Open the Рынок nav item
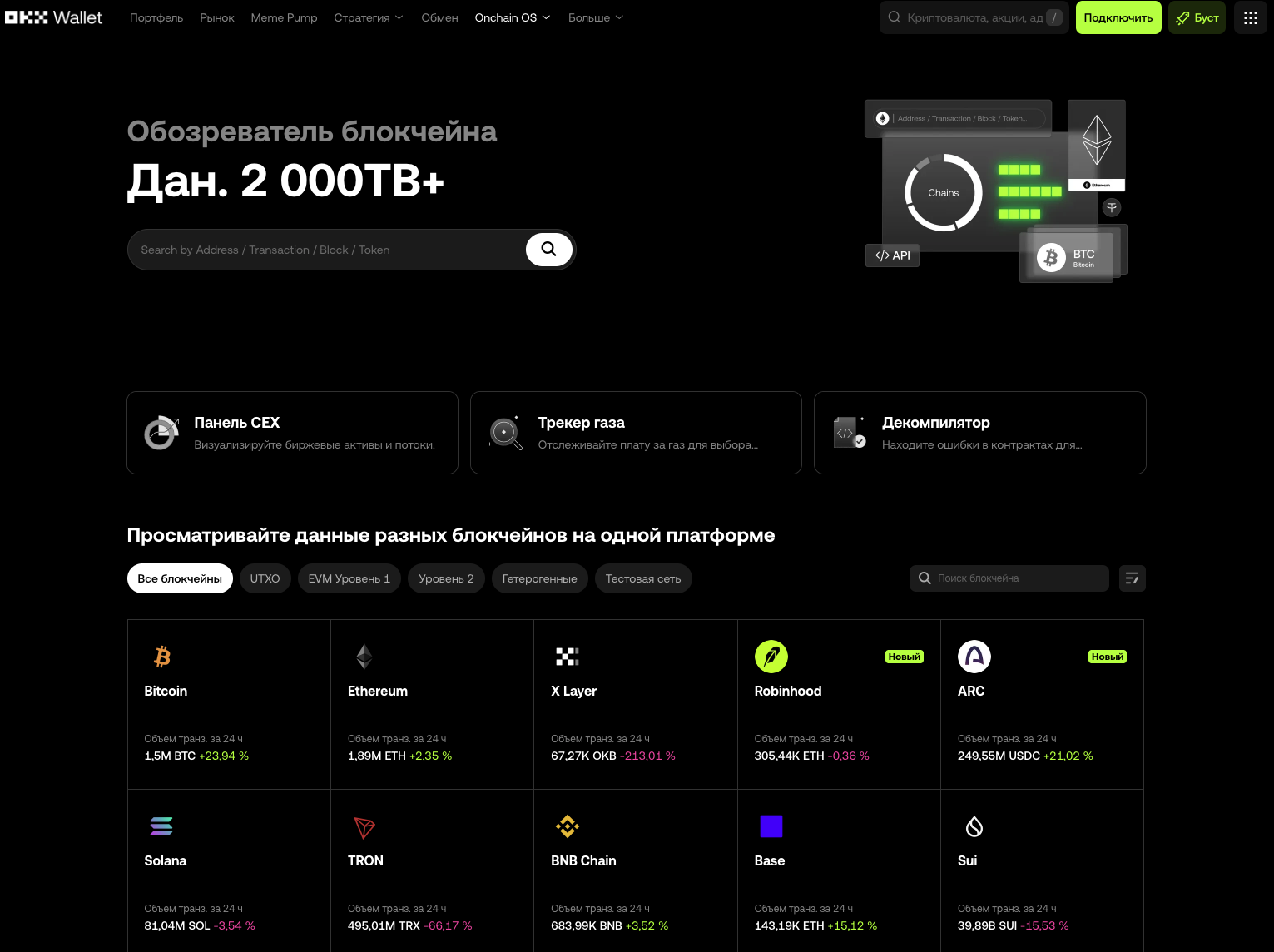Viewport: 1274px width, 952px height. click(217, 17)
